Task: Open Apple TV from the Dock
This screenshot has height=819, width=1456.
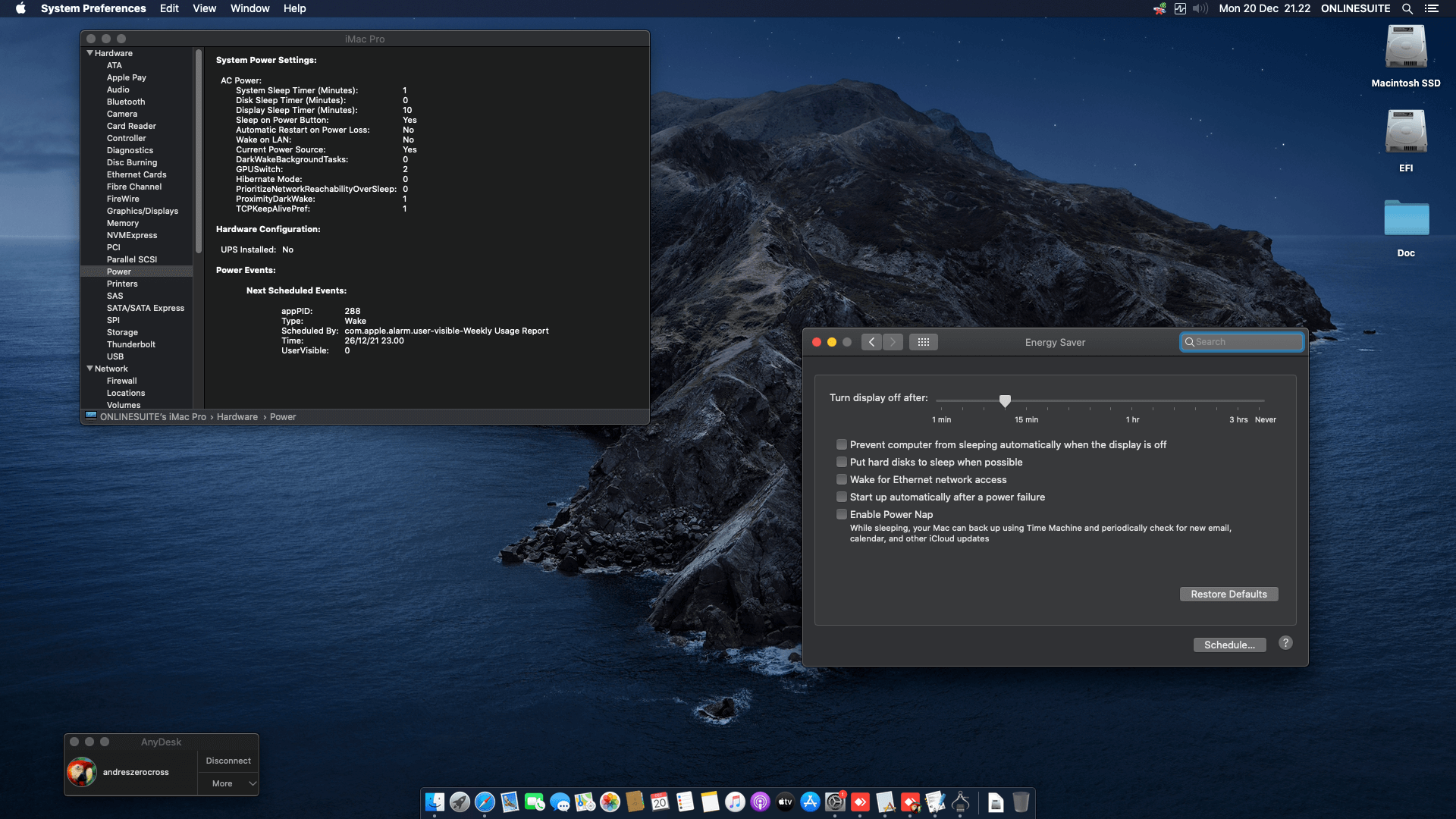Action: pos(785,802)
